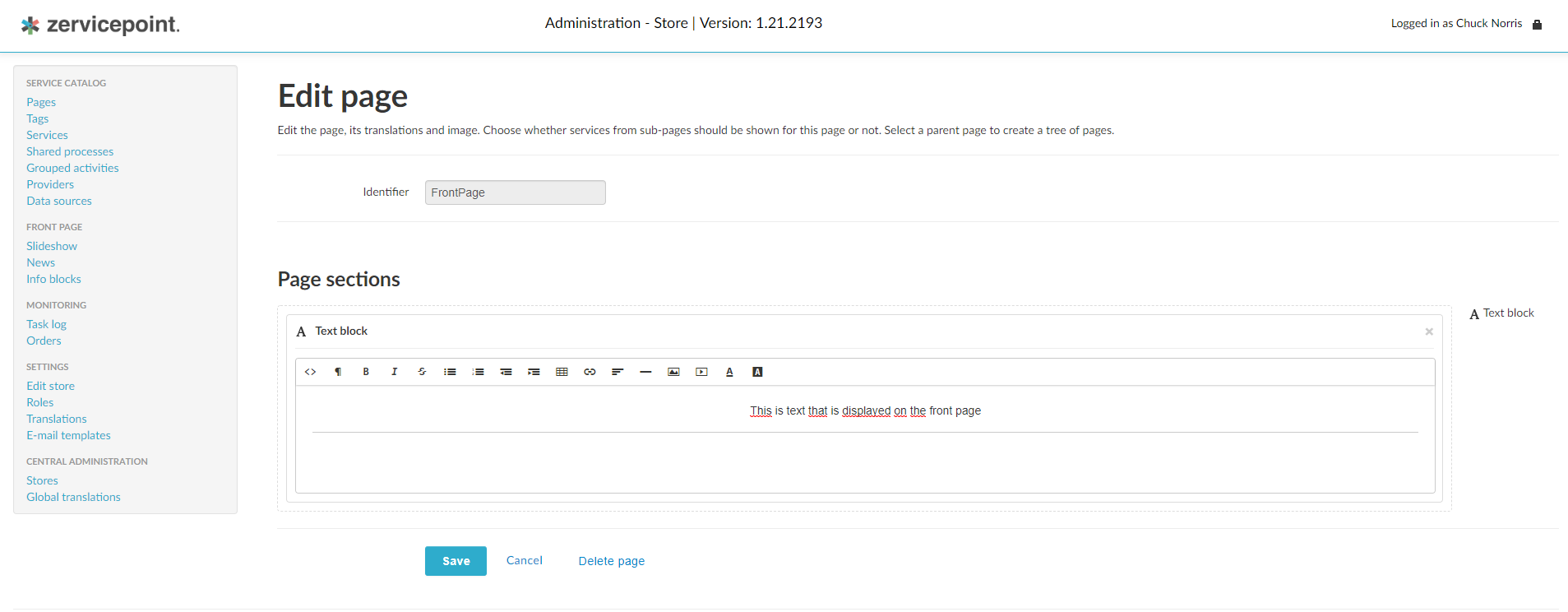
Task: Toggle strikethrough text formatting
Action: click(422, 372)
